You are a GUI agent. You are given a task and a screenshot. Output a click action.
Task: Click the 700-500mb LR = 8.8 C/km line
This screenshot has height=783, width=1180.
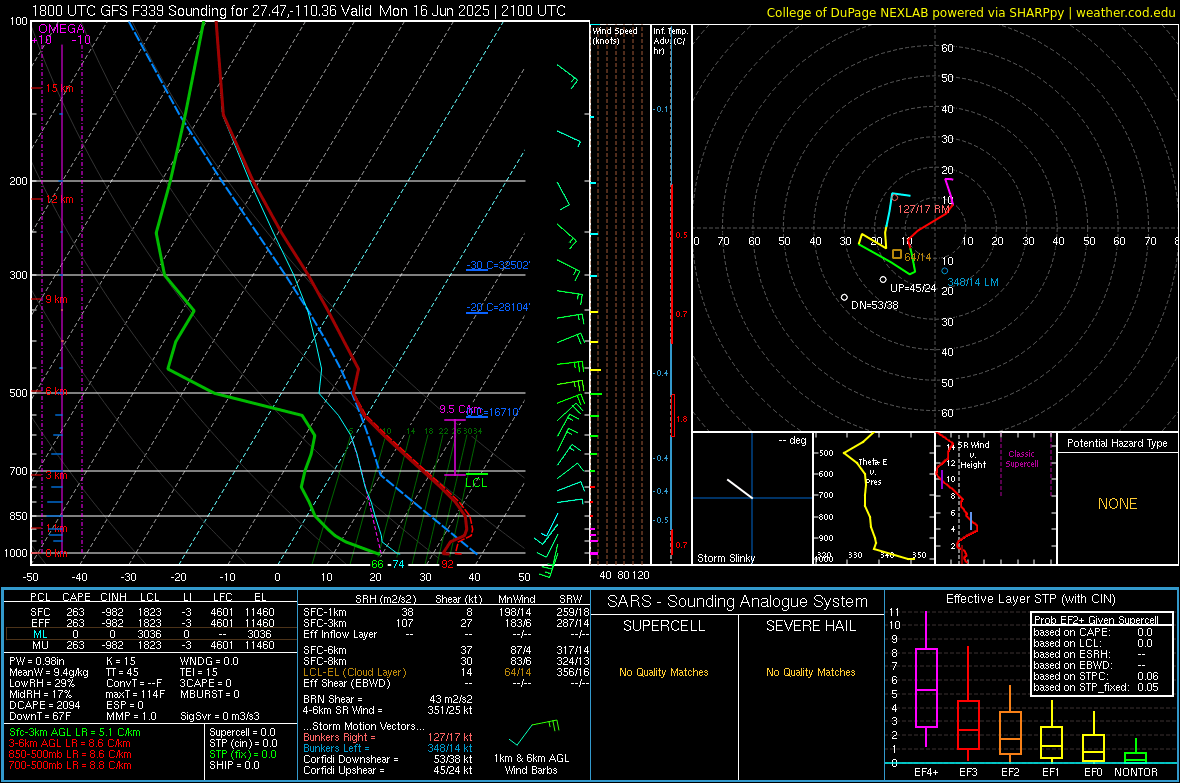[x=70, y=765]
